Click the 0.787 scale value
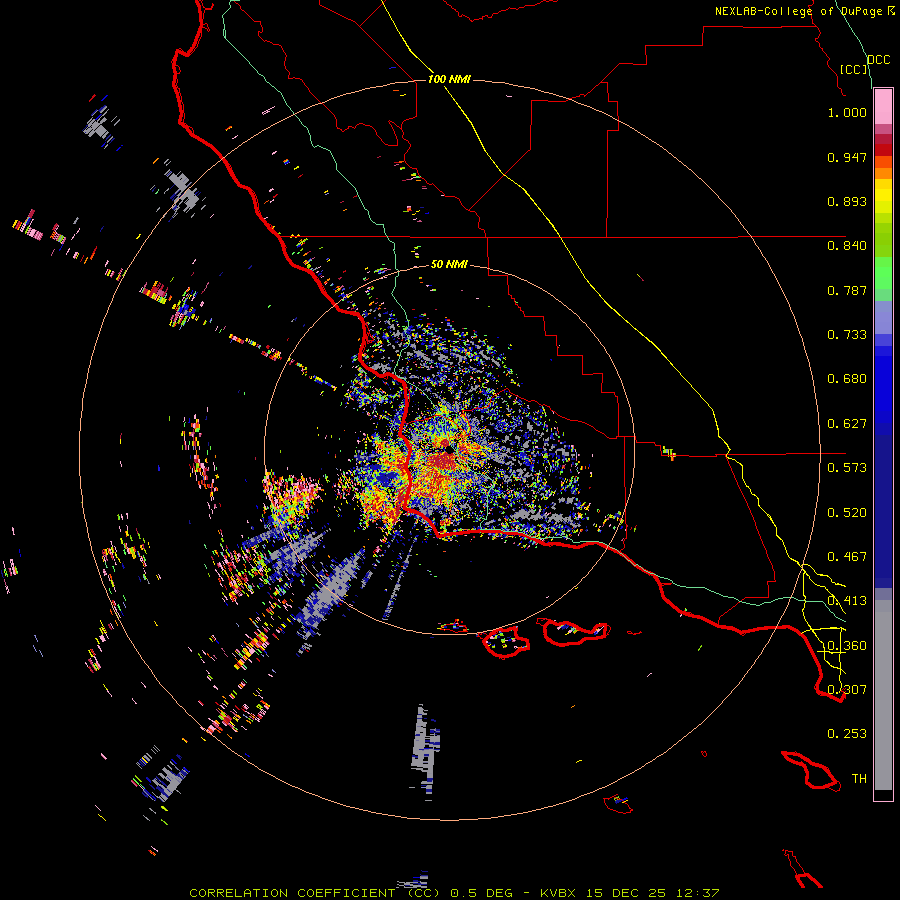The height and width of the screenshot is (900, 900). click(847, 290)
